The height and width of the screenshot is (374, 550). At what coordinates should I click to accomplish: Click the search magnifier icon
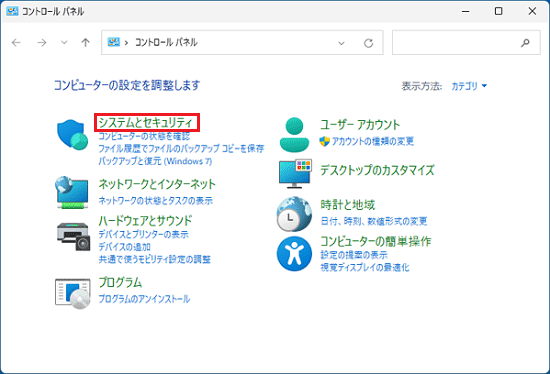tap(525, 43)
